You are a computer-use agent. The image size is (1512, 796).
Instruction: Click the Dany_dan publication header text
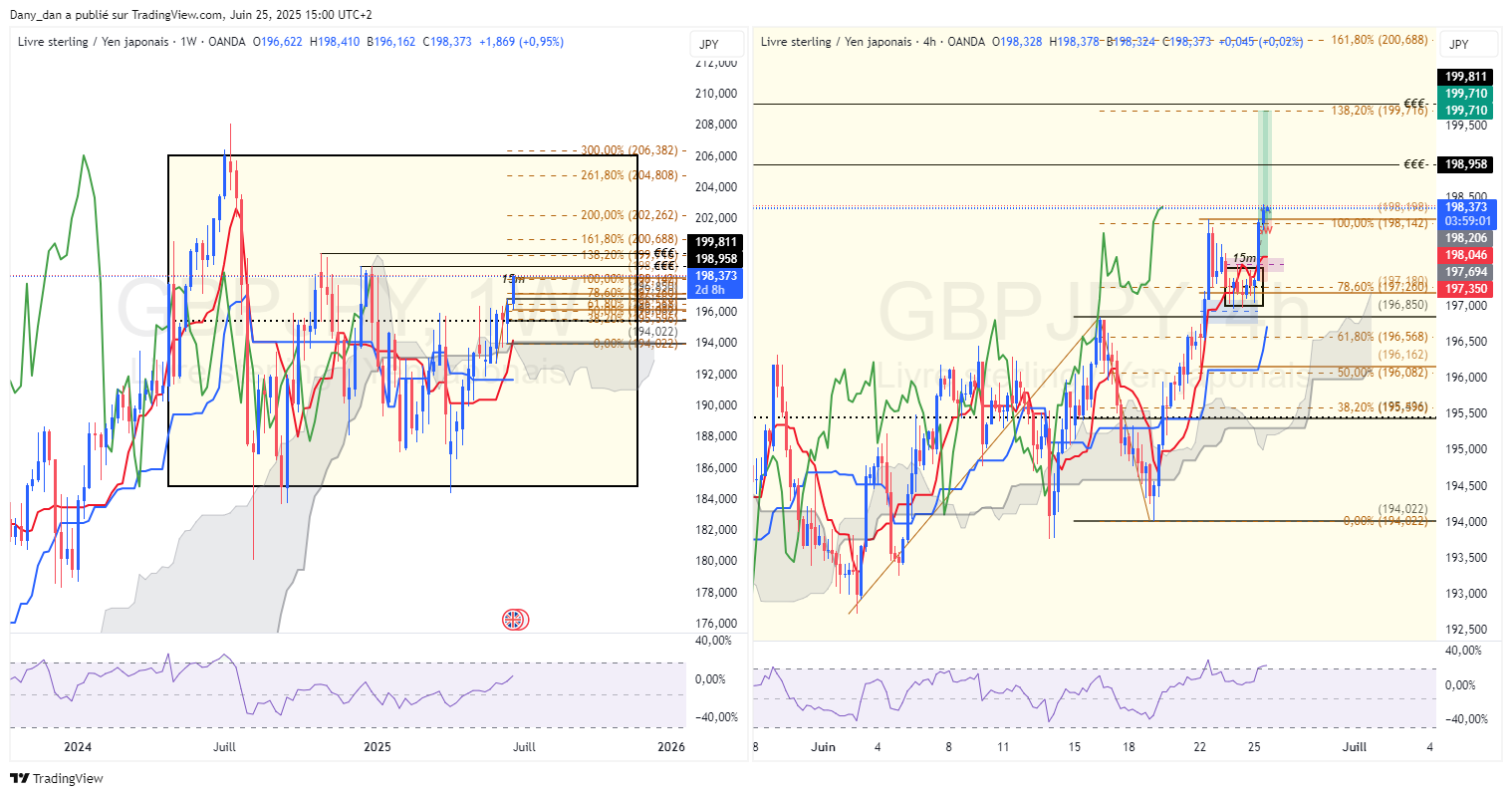[x=191, y=15]
